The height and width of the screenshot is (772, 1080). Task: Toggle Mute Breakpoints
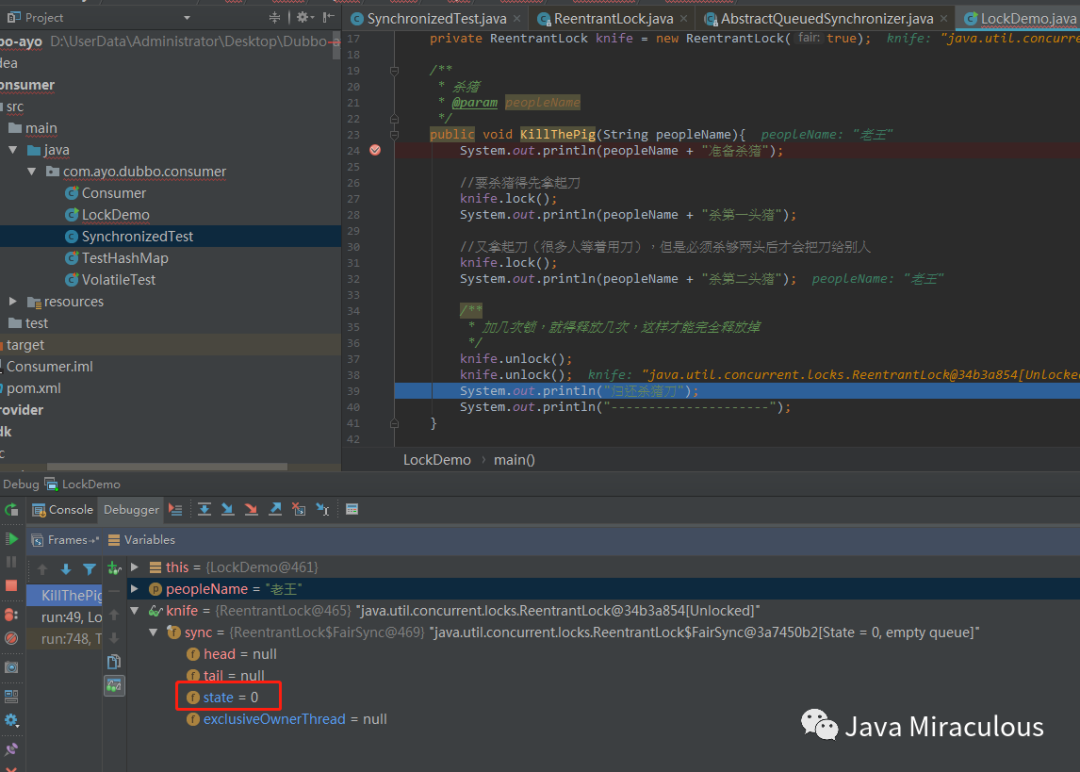[11, 638]
